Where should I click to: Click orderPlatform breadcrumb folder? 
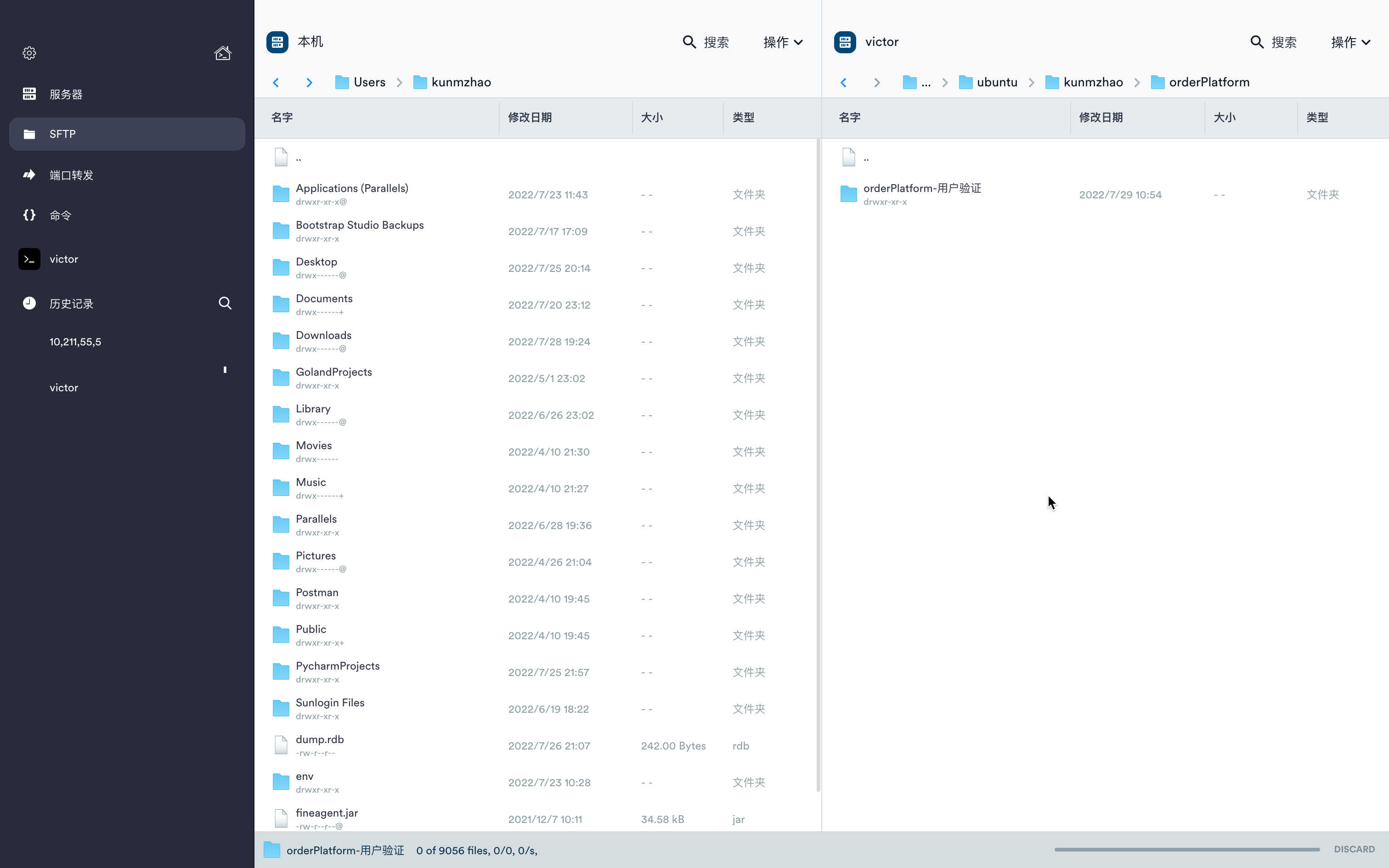(x=1200, y=82)
